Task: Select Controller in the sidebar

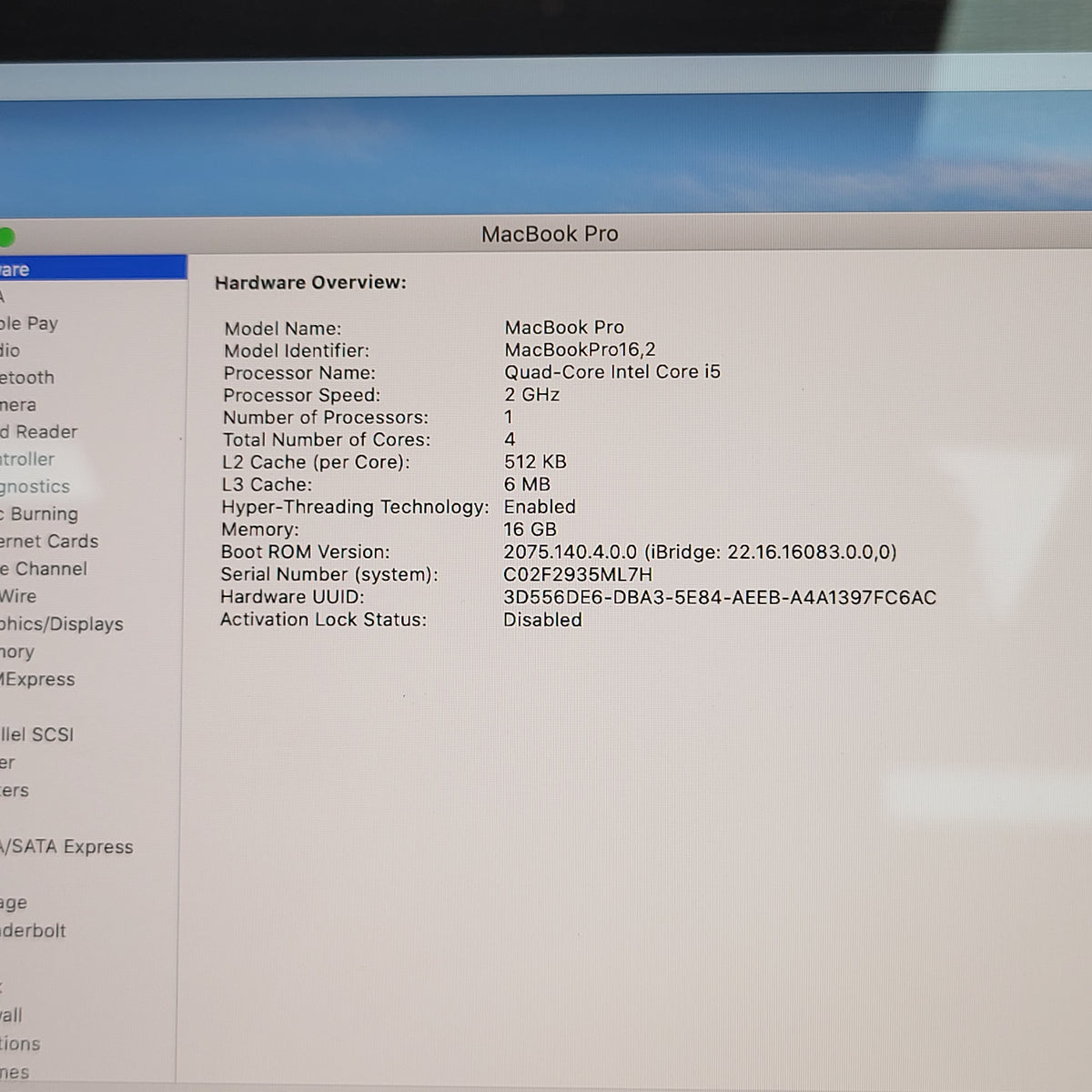Action: click(27, 460)
